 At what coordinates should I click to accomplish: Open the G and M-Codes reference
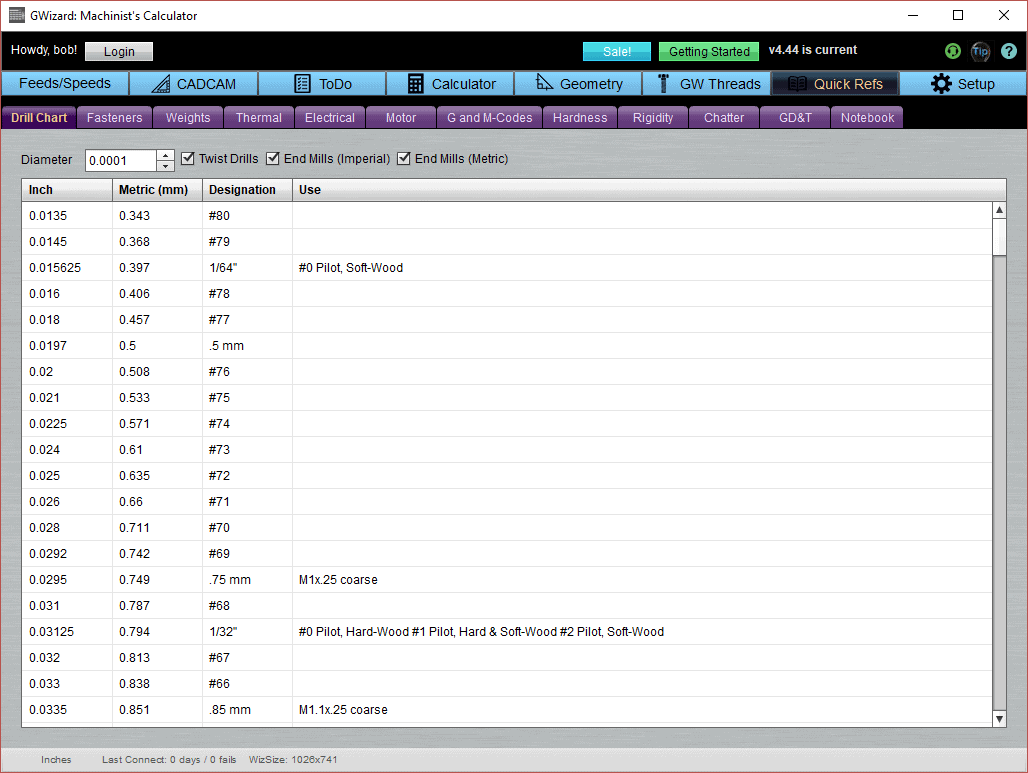click(x=489, y=117)
